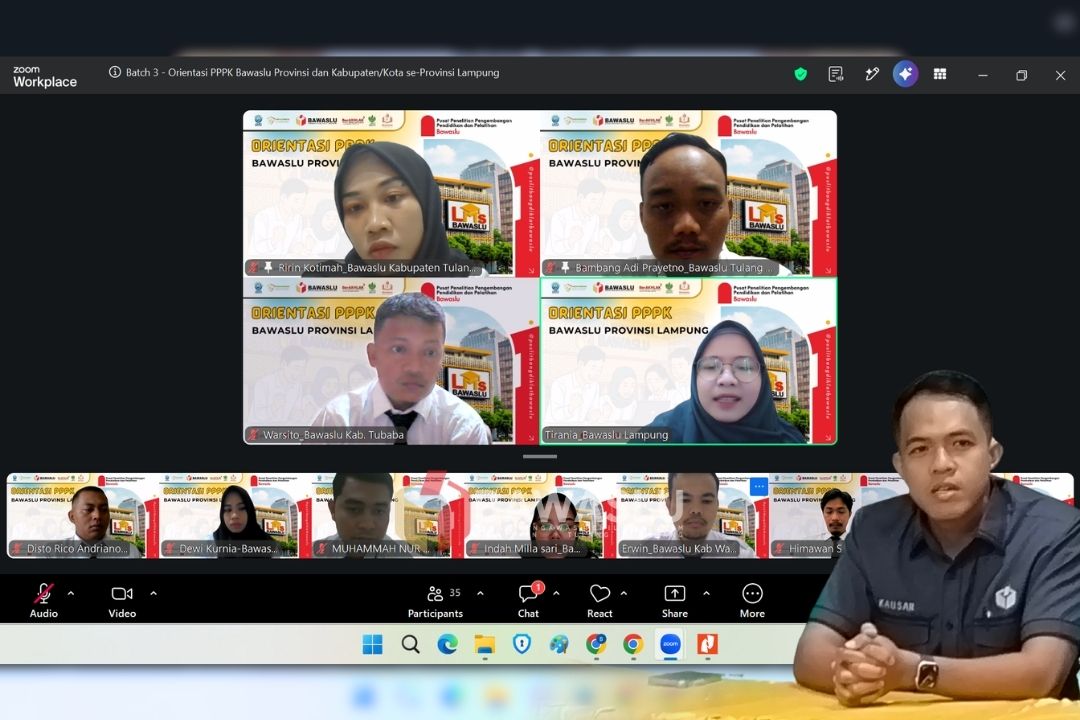
Task: Open the More options menu
Action: (x=752, y=601)
